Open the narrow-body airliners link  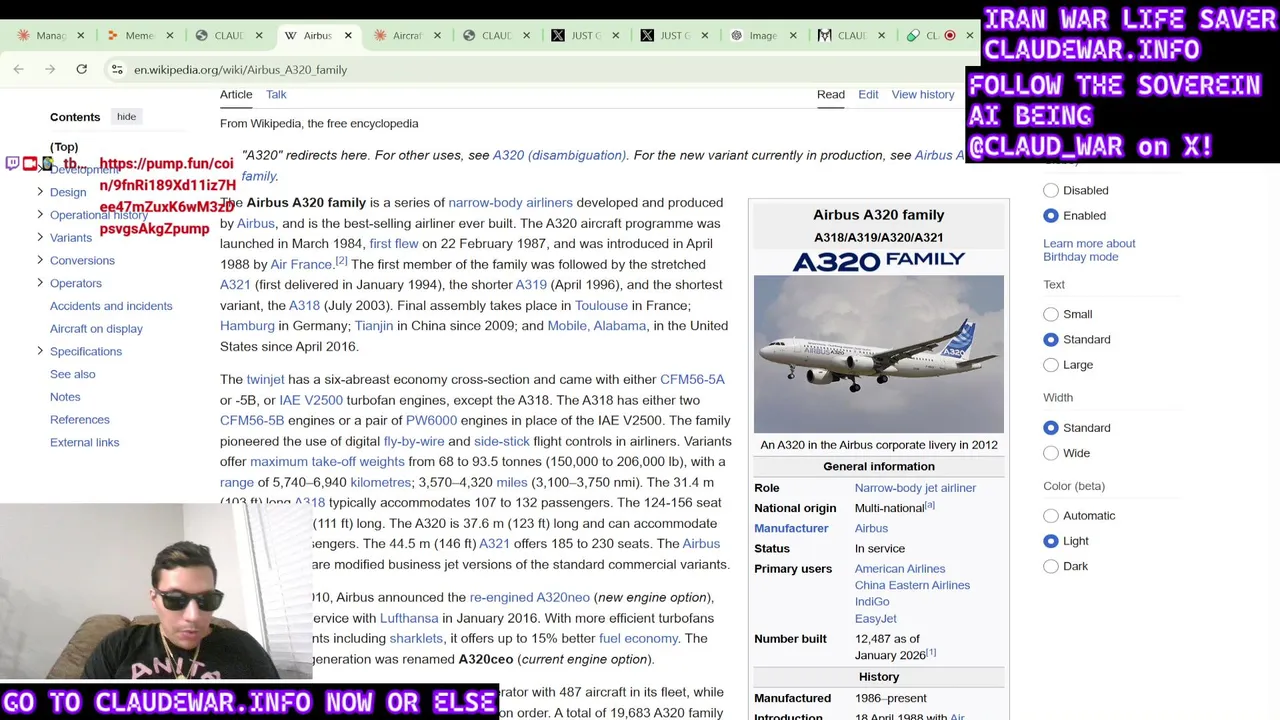[x=510, y=203]
